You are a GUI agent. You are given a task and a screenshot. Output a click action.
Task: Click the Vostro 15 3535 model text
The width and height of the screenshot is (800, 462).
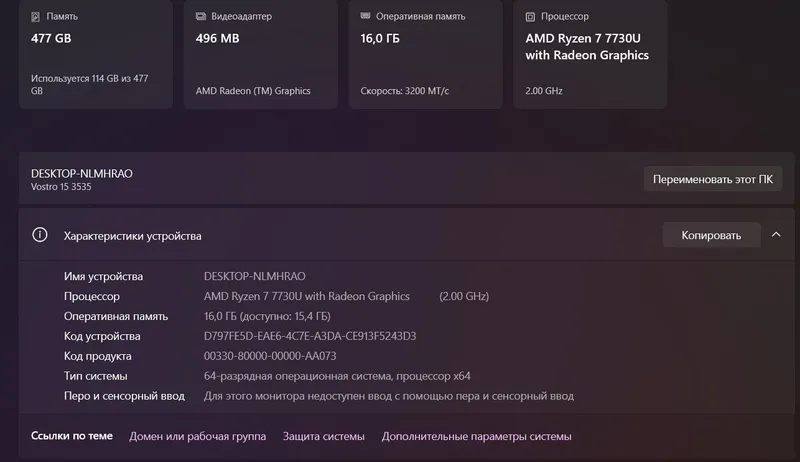pyautogui.click(x=61, y=187)
